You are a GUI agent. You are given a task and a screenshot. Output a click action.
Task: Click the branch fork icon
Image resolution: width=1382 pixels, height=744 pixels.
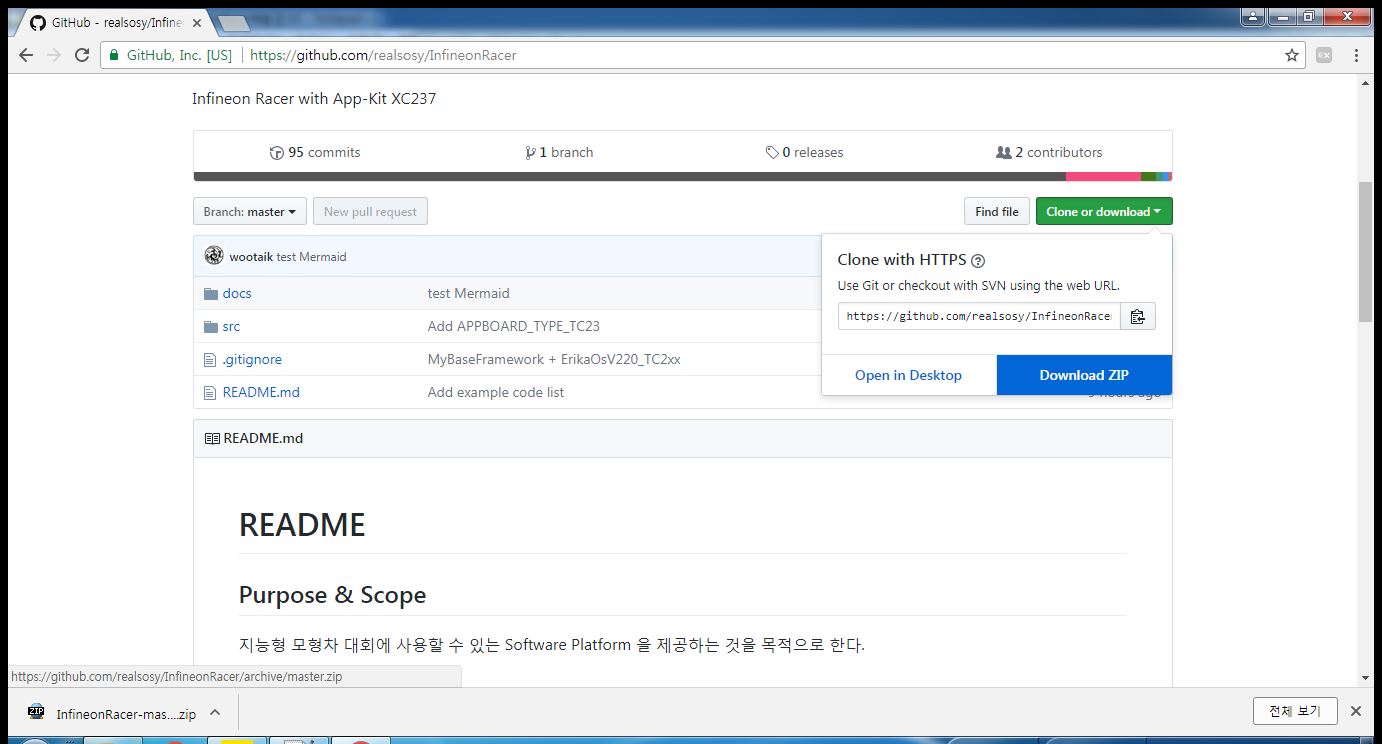530,153
